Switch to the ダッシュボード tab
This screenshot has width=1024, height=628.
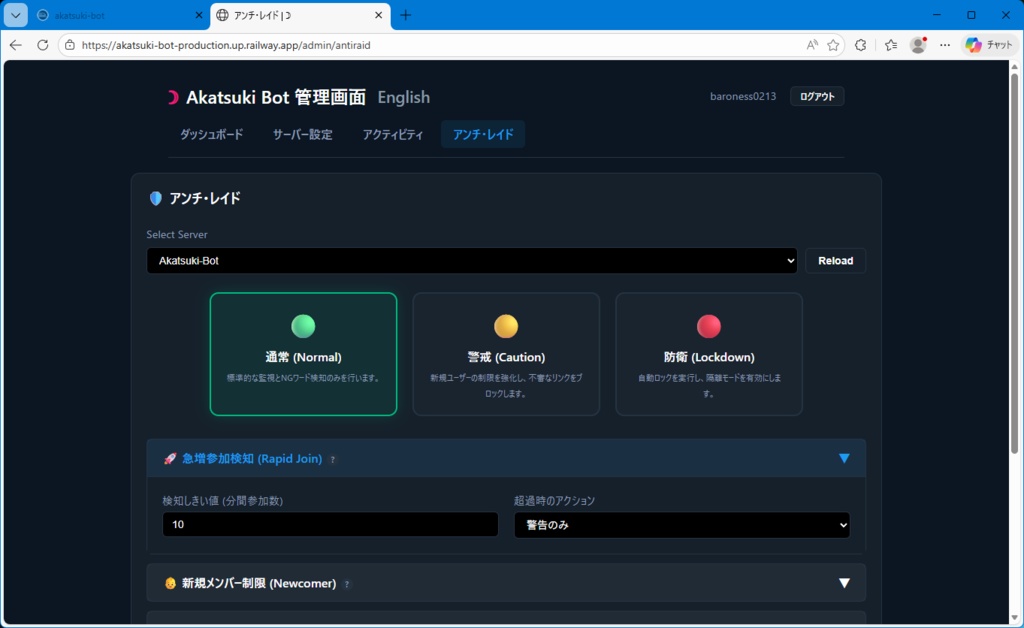pos(212,133)
